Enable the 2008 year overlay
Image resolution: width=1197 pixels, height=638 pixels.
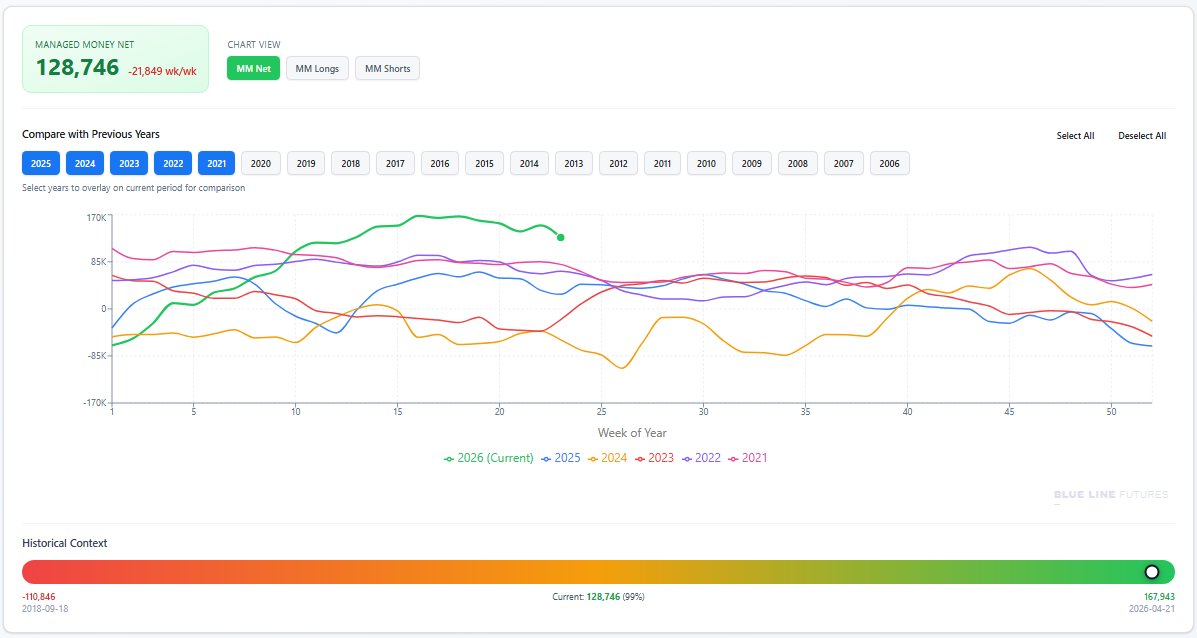click(798, 163)
